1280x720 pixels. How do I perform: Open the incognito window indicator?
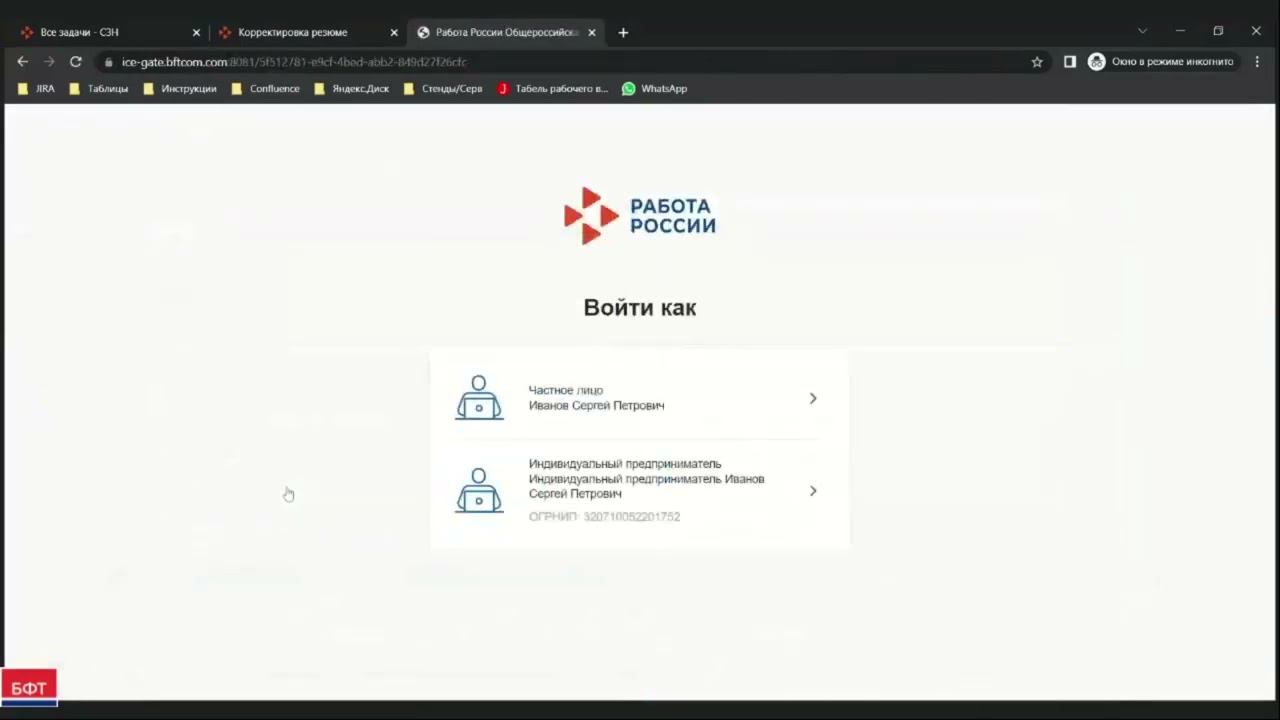[x=1161, y=62]
